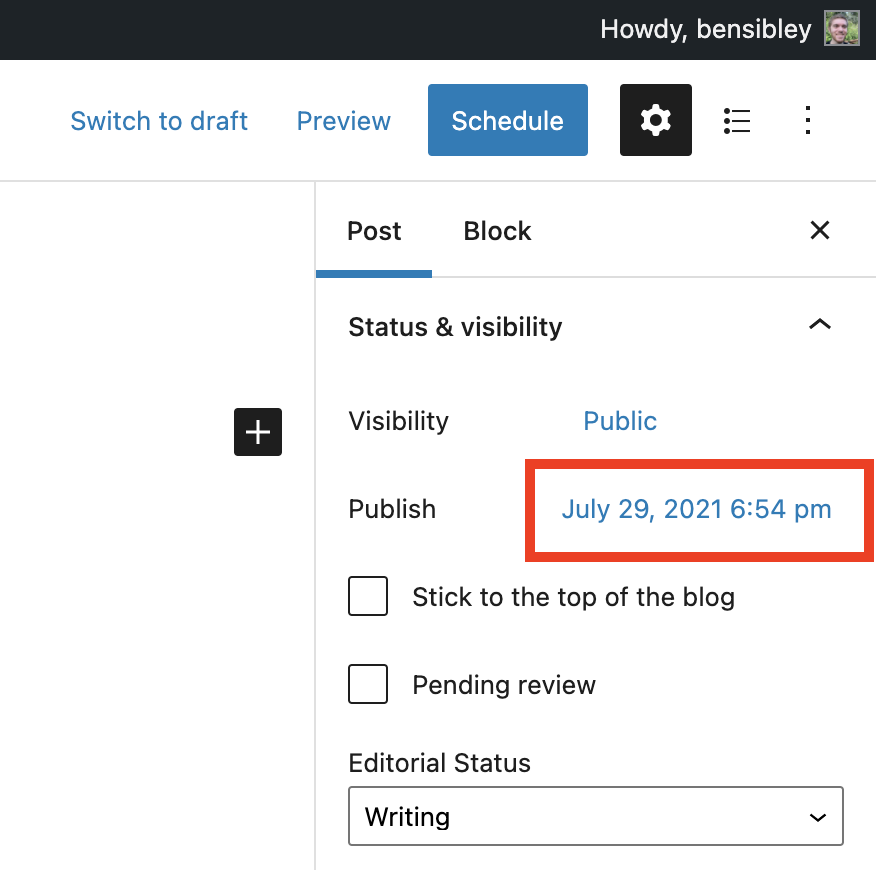Open the publish date July 29, 2021 6:54 pm

tap(696, 509)
